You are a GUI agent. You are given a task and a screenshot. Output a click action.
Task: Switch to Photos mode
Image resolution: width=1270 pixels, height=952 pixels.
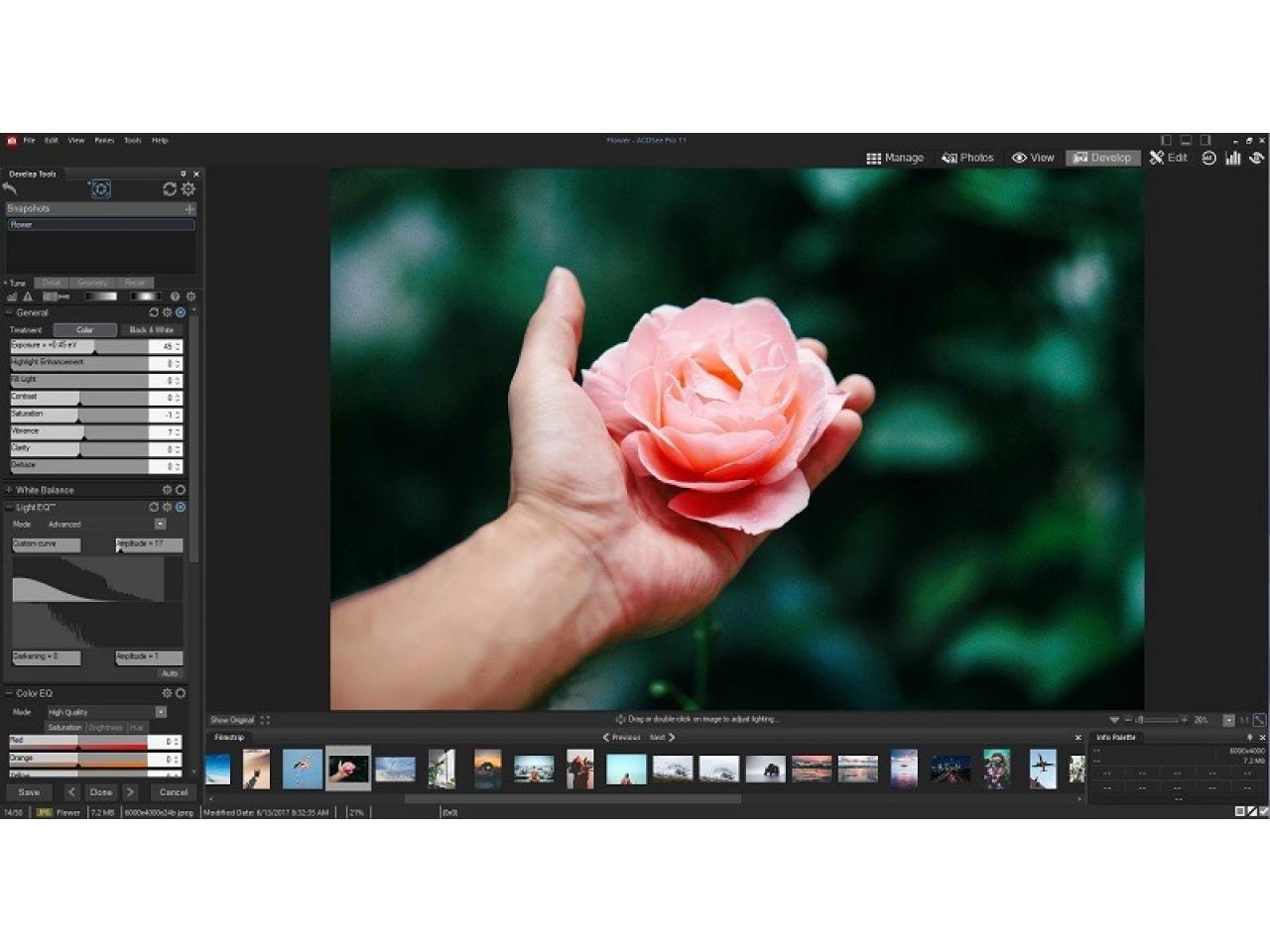pyautogui.click(x=968, y=158)
